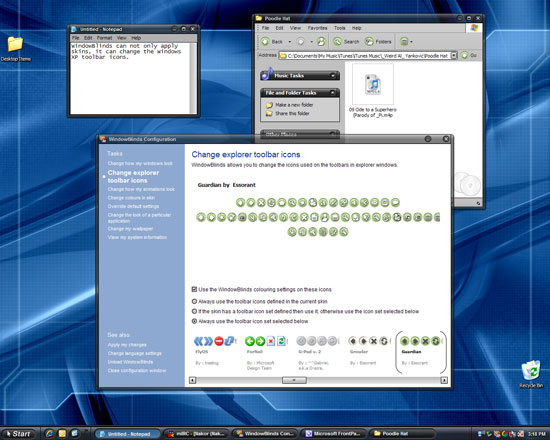Click Share this folder link
This screenshot has width=550, height=440.
pos(292,113)
